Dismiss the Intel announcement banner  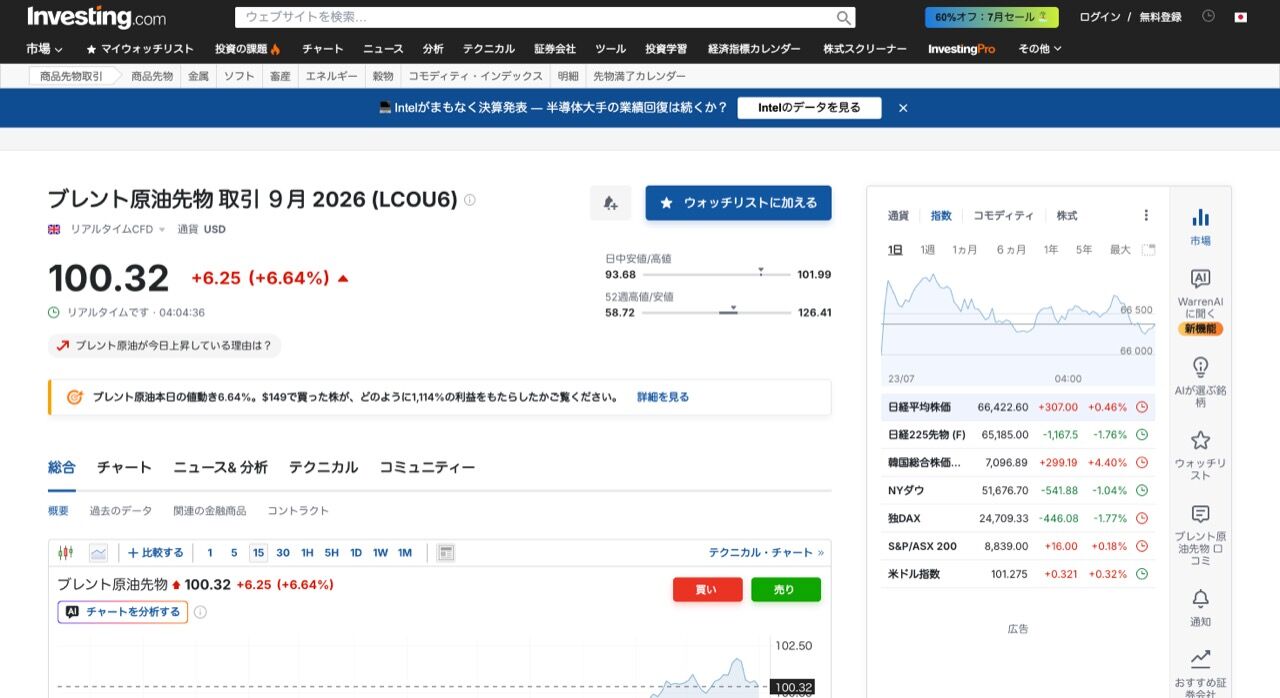click(x=903, y=108)
